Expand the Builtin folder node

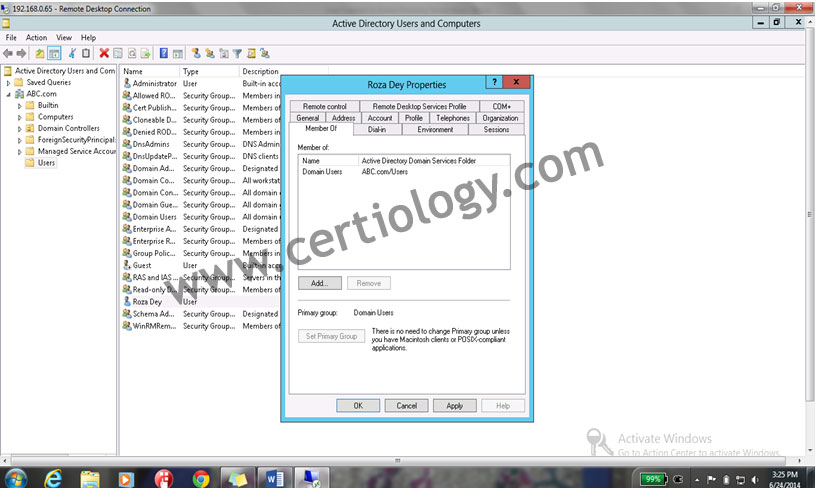pos(20,106)
